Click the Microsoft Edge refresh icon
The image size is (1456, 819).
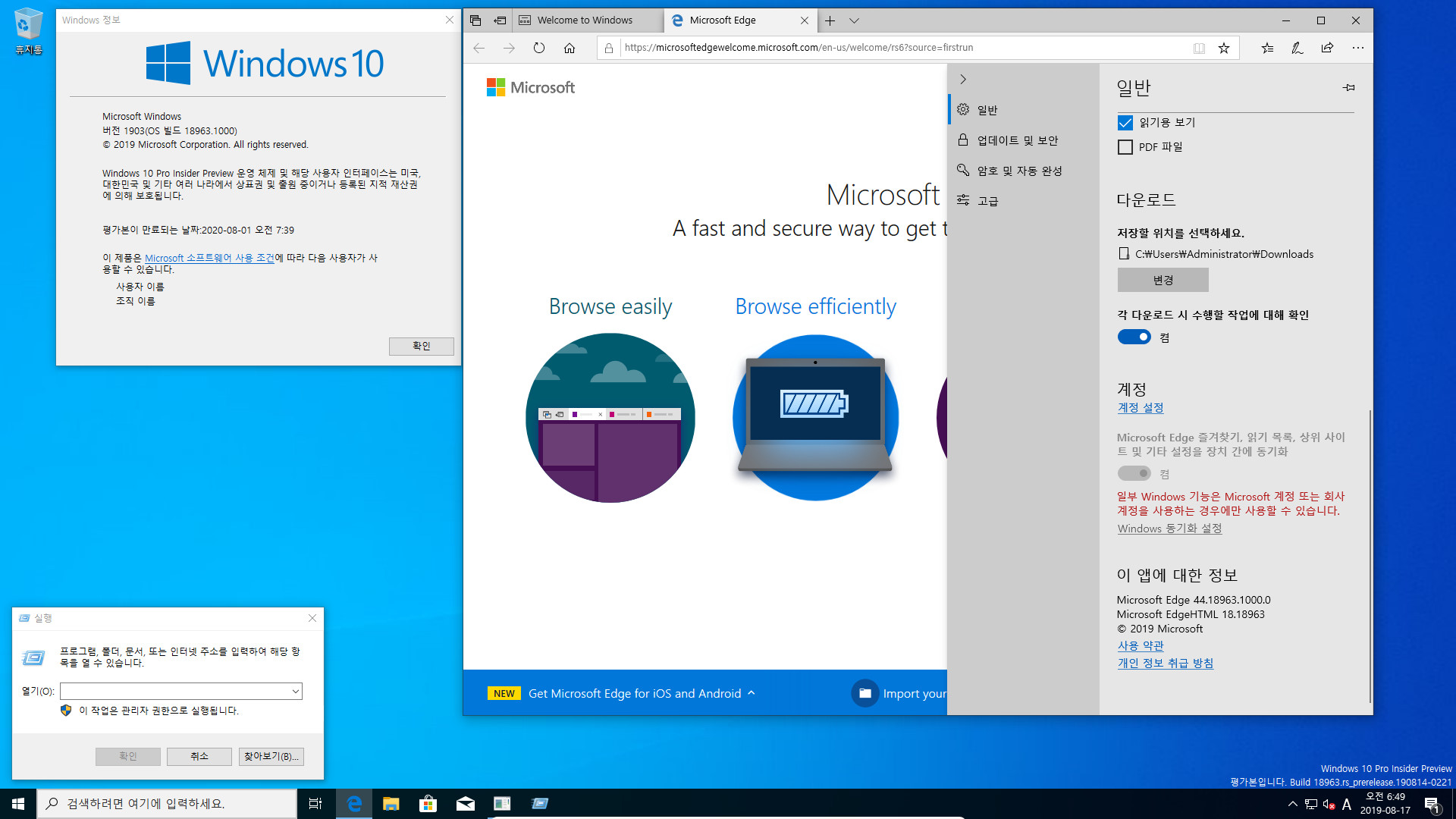[539, 47]
